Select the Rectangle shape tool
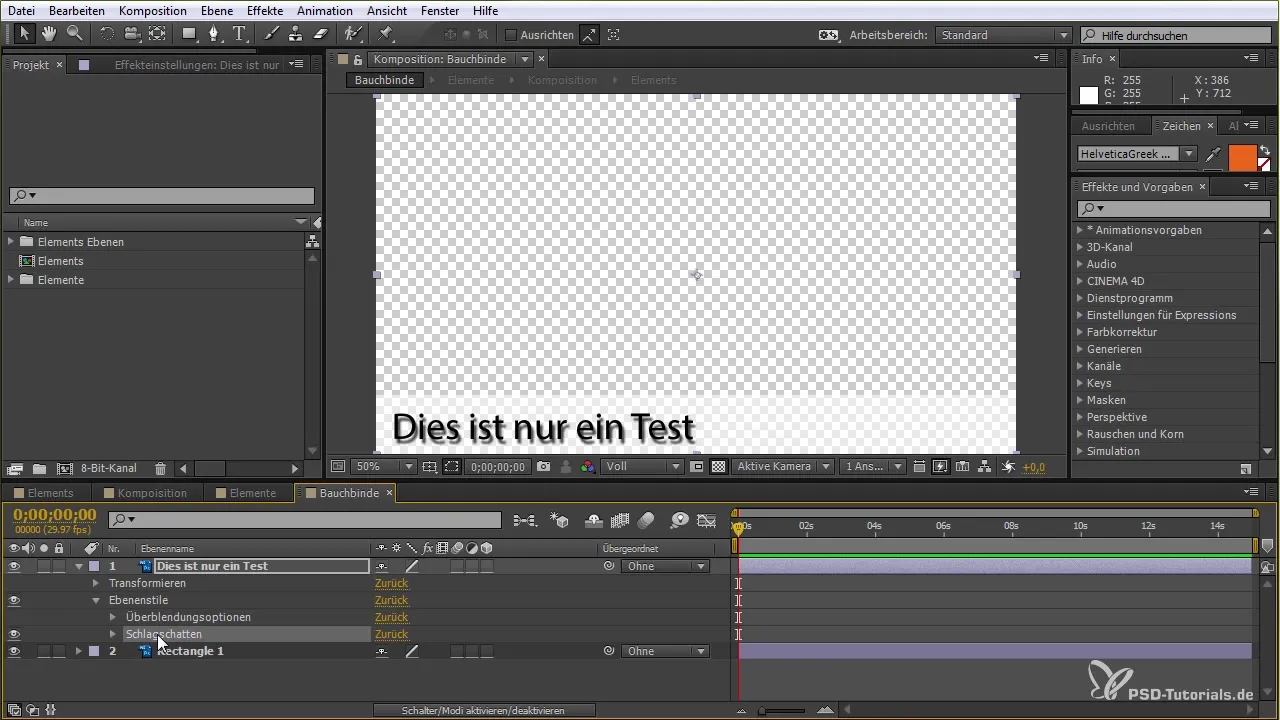This screenshot has width=1280, height=720. coord(188,34)
